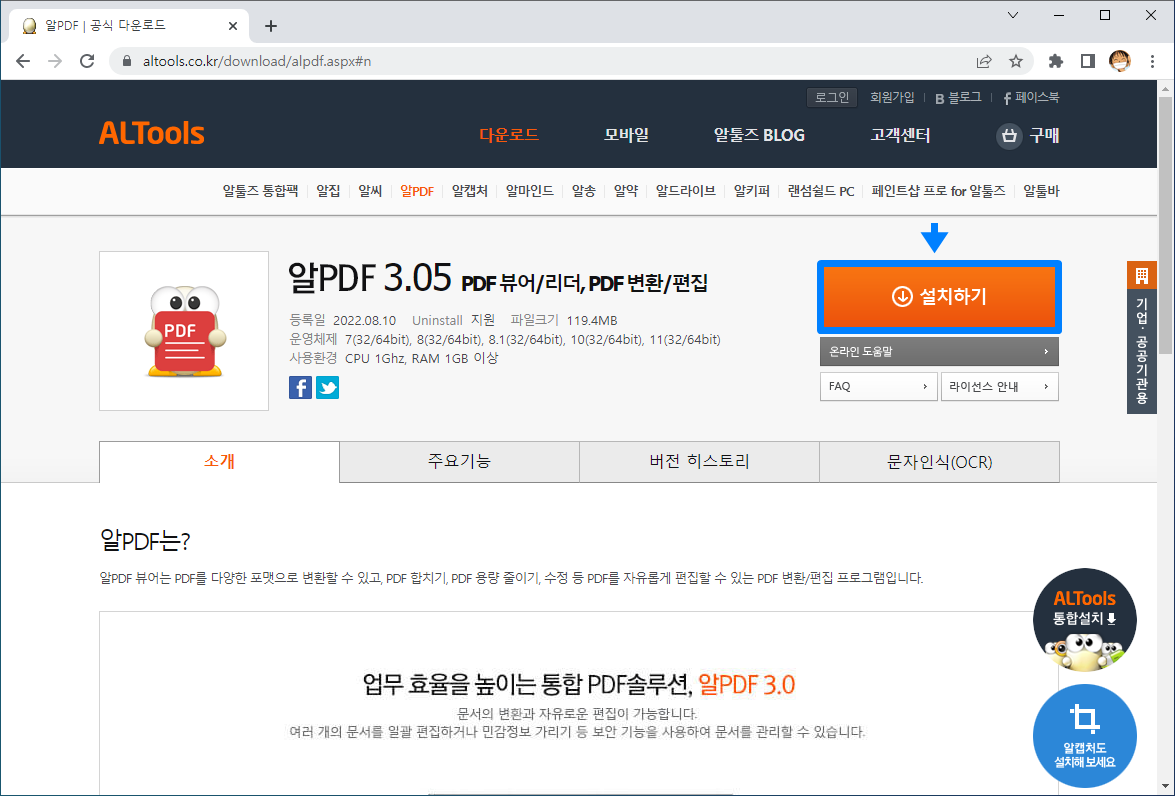Open the Extensions puzzle icon
1175x796 pixels.
point(1055,61)
